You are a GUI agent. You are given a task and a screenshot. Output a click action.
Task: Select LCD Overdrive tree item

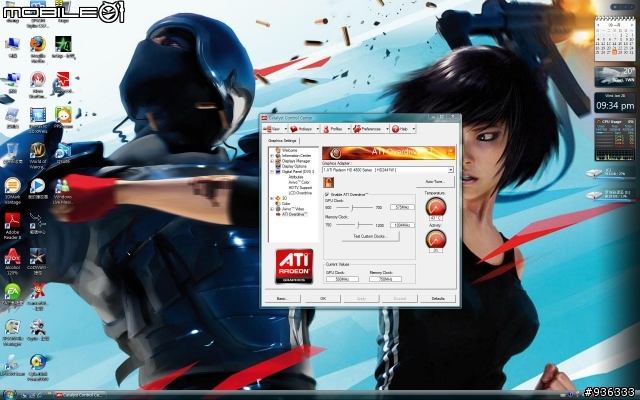pos(300,193)
